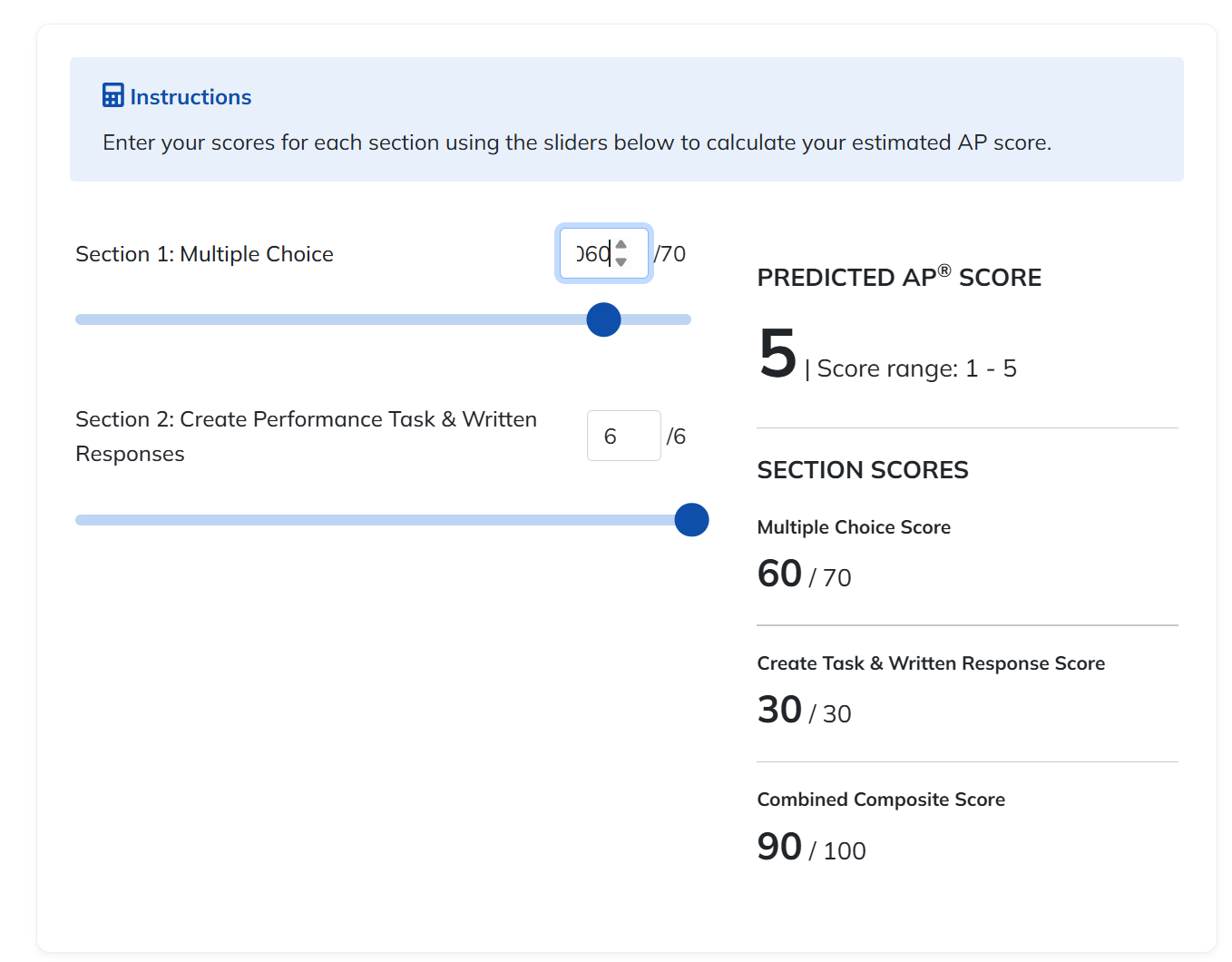This screenshot has height=962, width=1232.
Task: Click the Score range 1 - 5 text
Action: [916, 368]
